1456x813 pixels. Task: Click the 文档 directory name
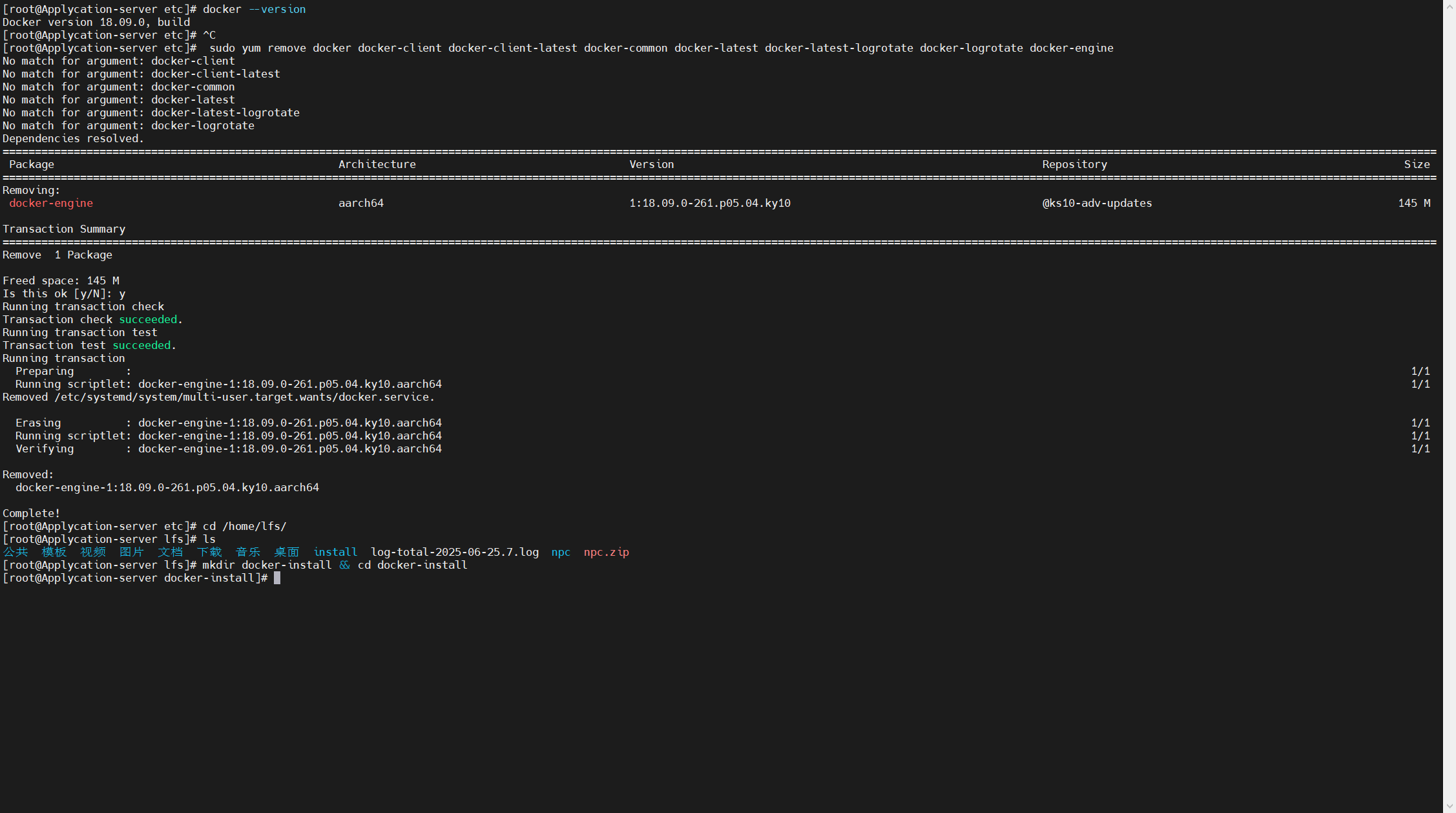click(171, 552)
